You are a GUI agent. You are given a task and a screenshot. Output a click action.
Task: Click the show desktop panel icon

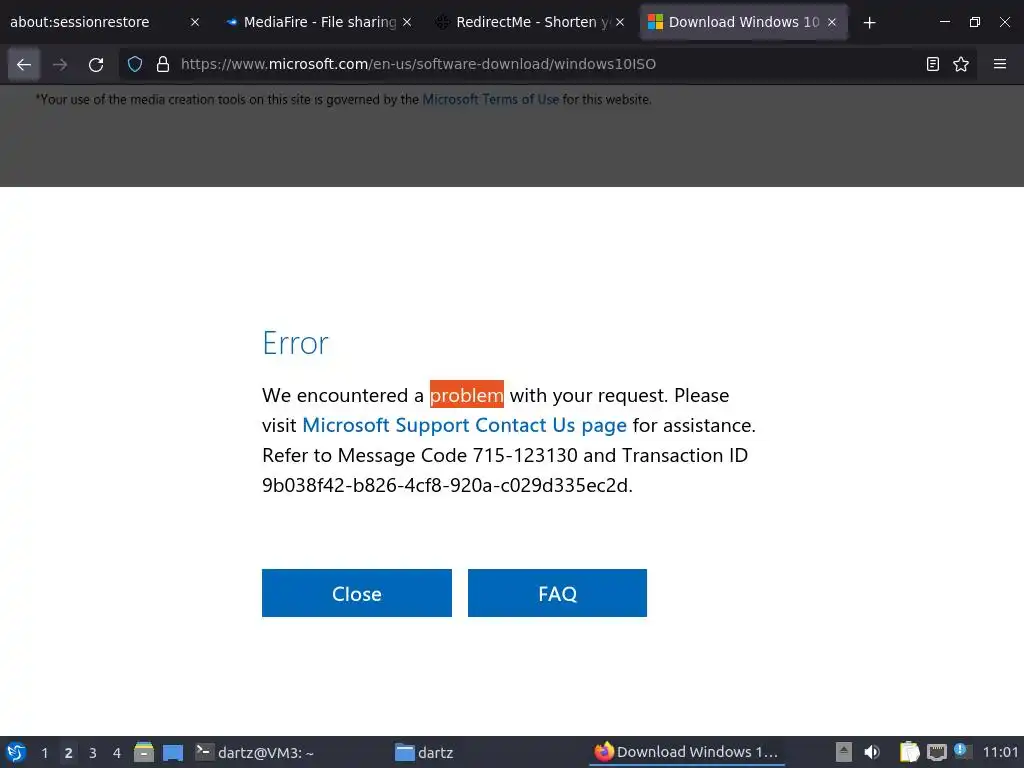172,752
